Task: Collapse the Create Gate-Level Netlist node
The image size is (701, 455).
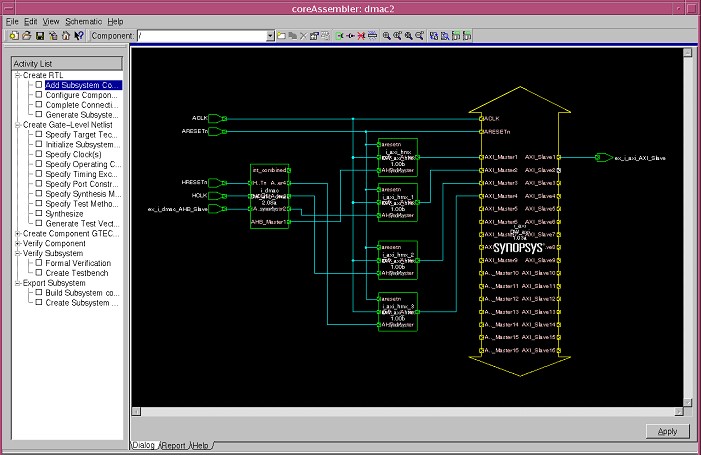Action: (x=17, y=124)
